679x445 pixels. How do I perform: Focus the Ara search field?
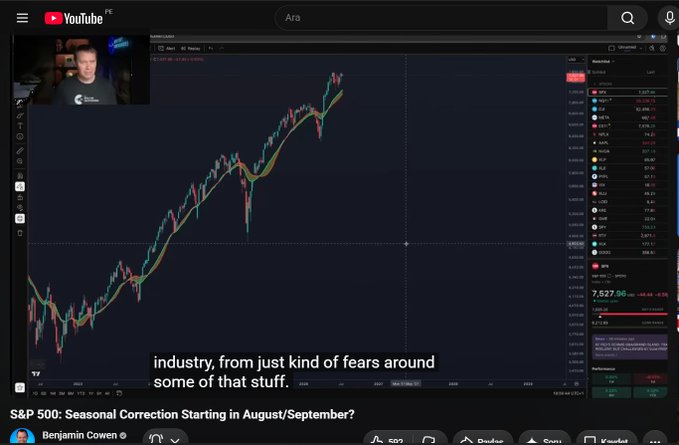coord(441,18)
